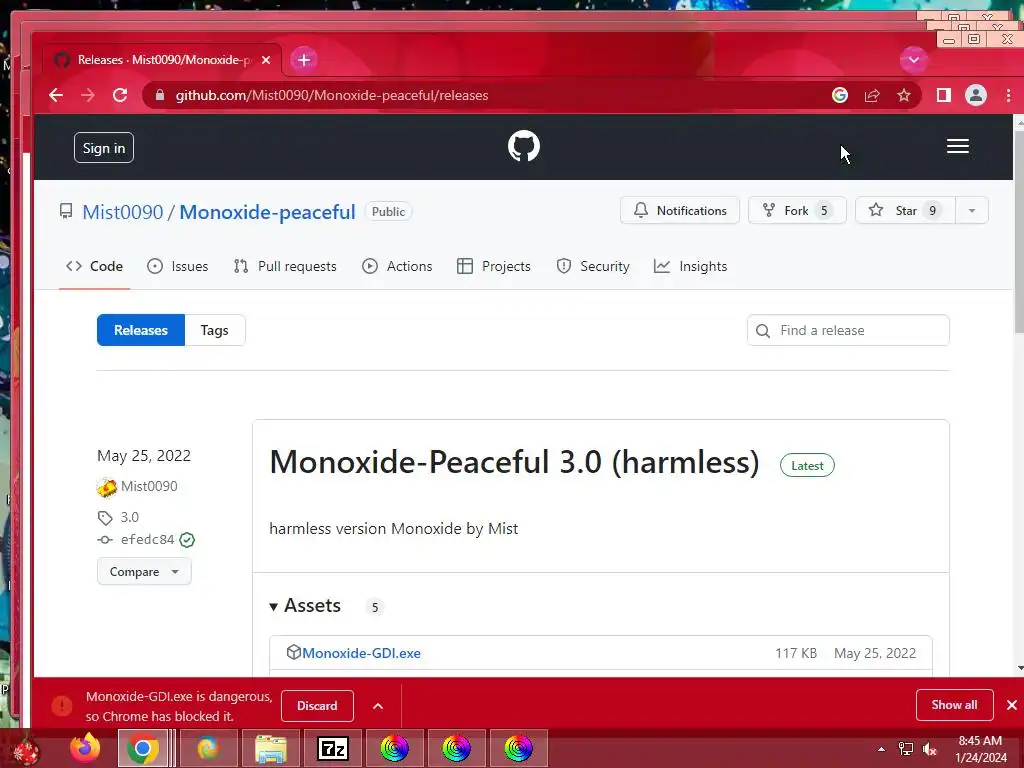
Task: Open the Projects tab
Action: tap(494, 266)
